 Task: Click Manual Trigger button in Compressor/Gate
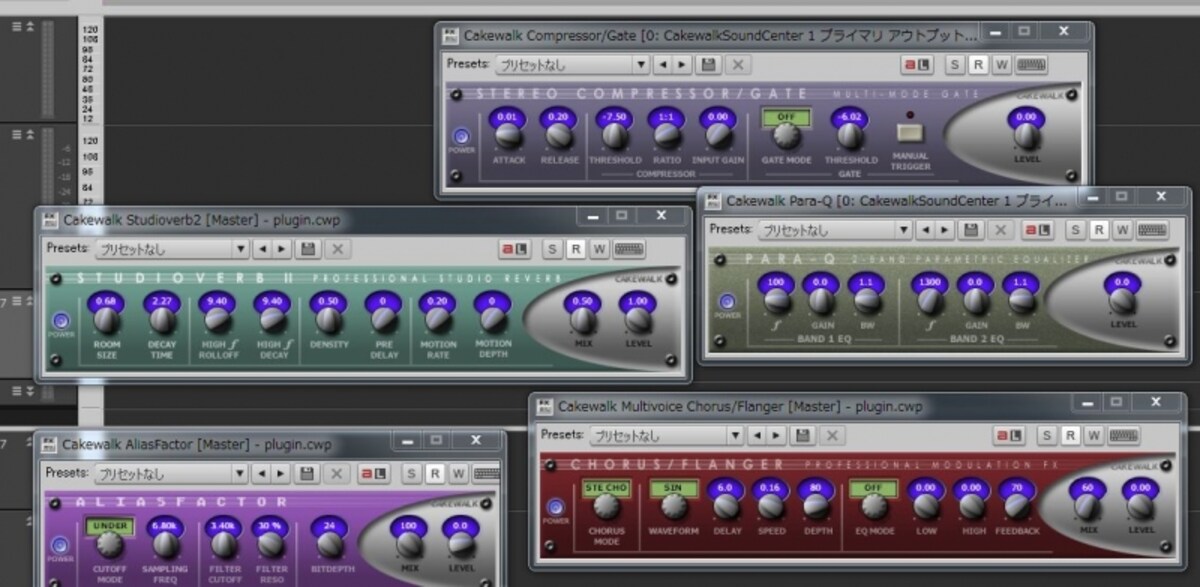(910, 132)
